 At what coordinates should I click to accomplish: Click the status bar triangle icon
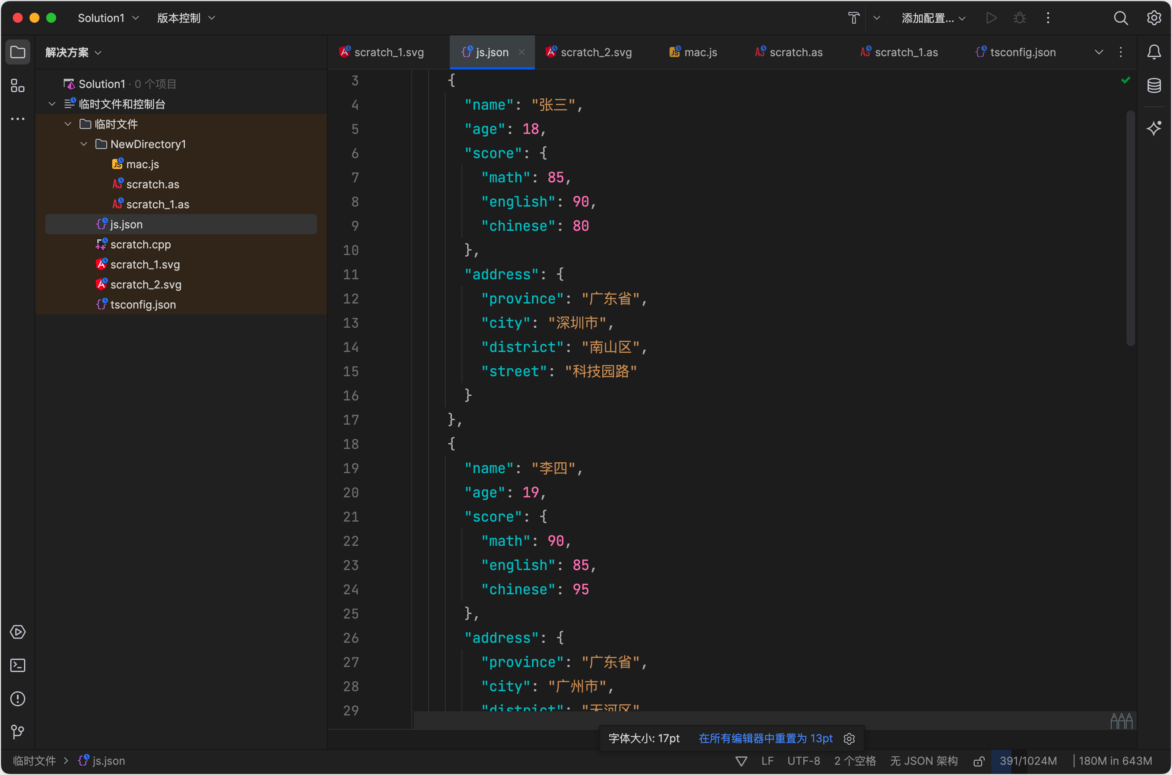click(741, 762)
